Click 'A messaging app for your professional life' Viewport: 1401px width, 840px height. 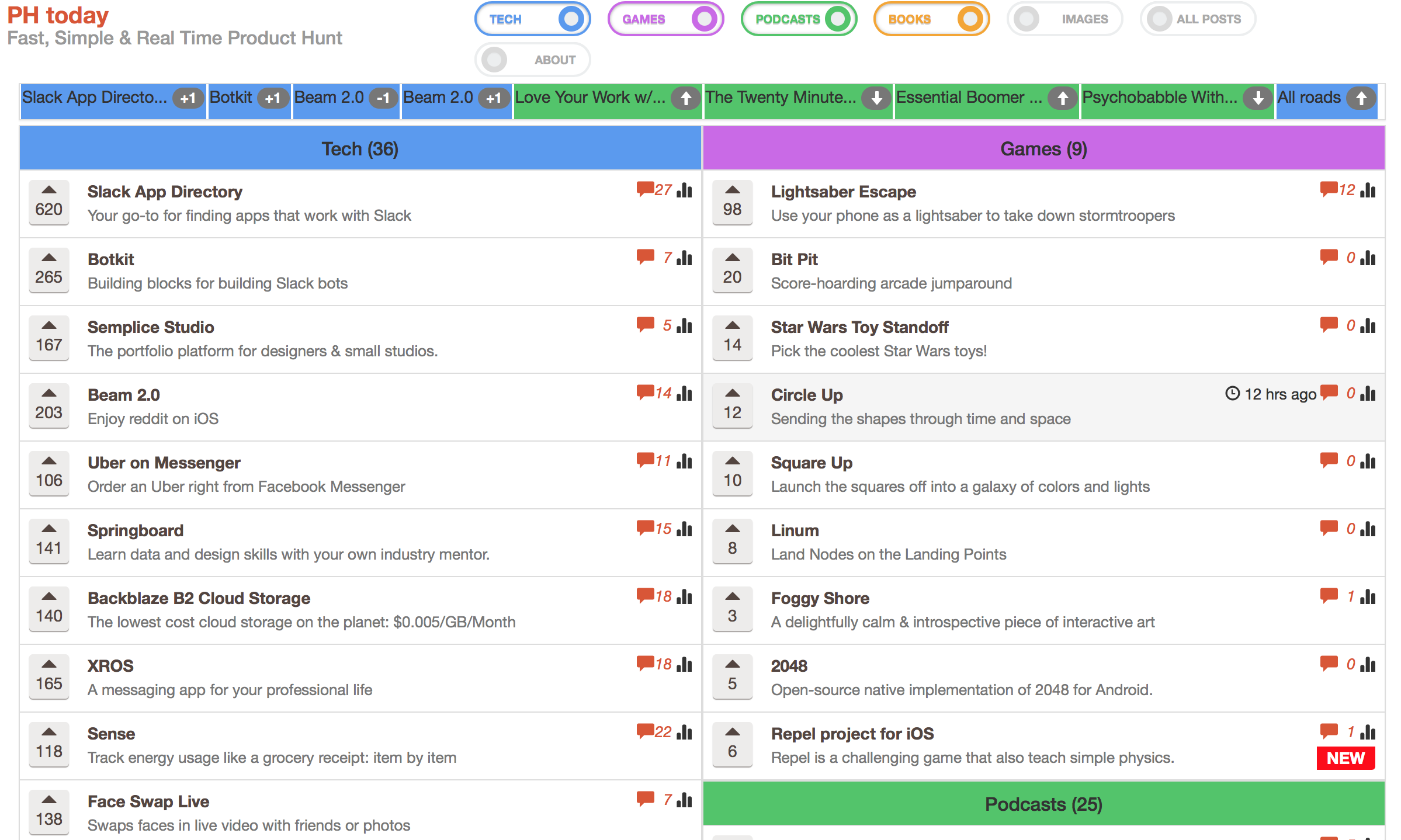point(230,690)
